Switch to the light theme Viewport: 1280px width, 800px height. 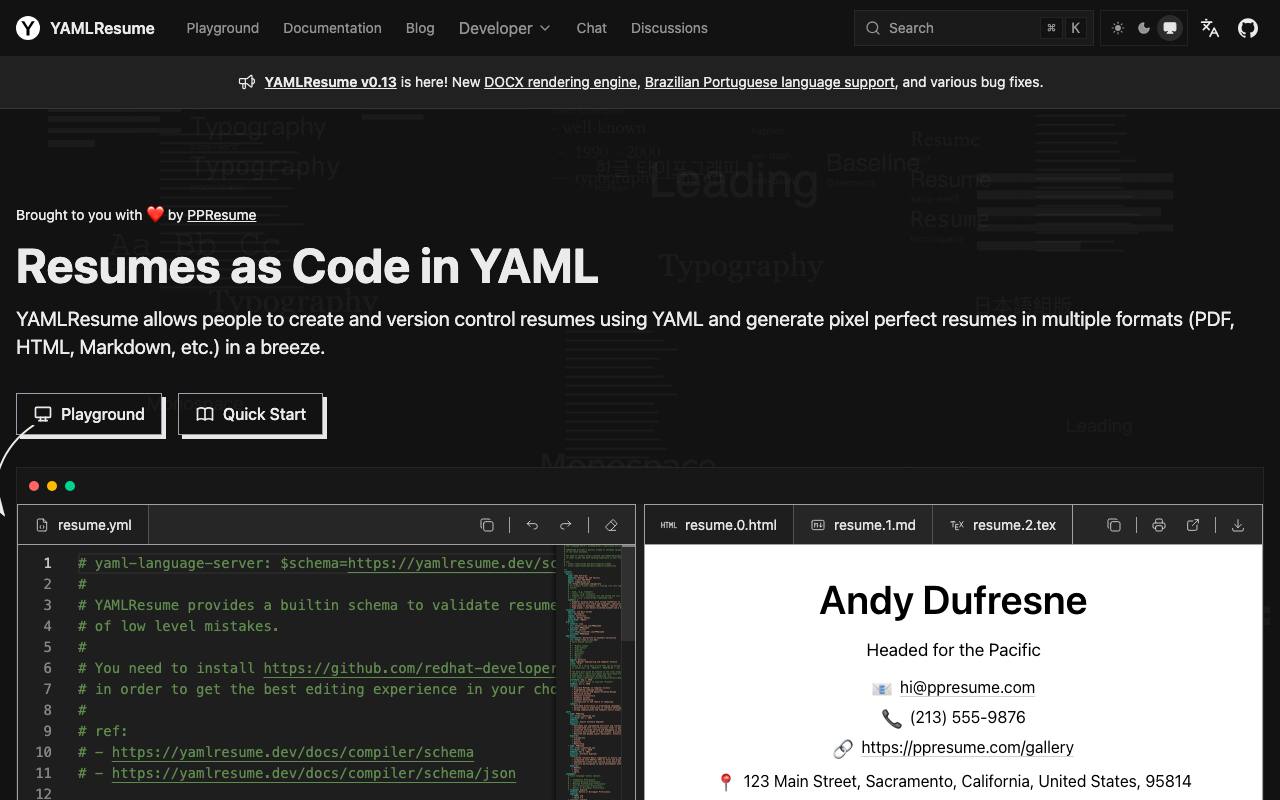coord(1118,28)
